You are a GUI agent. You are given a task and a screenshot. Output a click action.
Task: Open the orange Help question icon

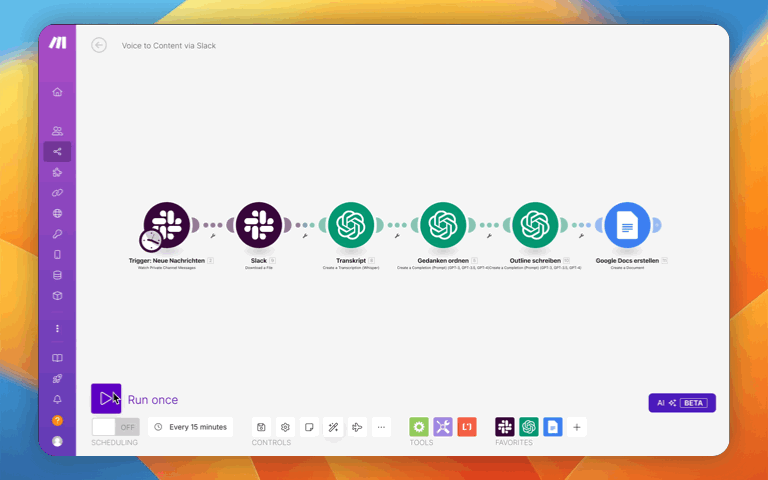point(57,420)
